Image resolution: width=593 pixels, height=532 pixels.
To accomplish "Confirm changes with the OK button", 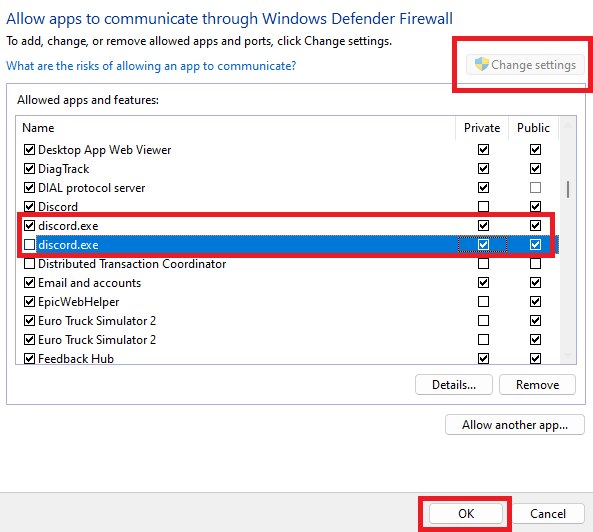I will coord(466,513).
